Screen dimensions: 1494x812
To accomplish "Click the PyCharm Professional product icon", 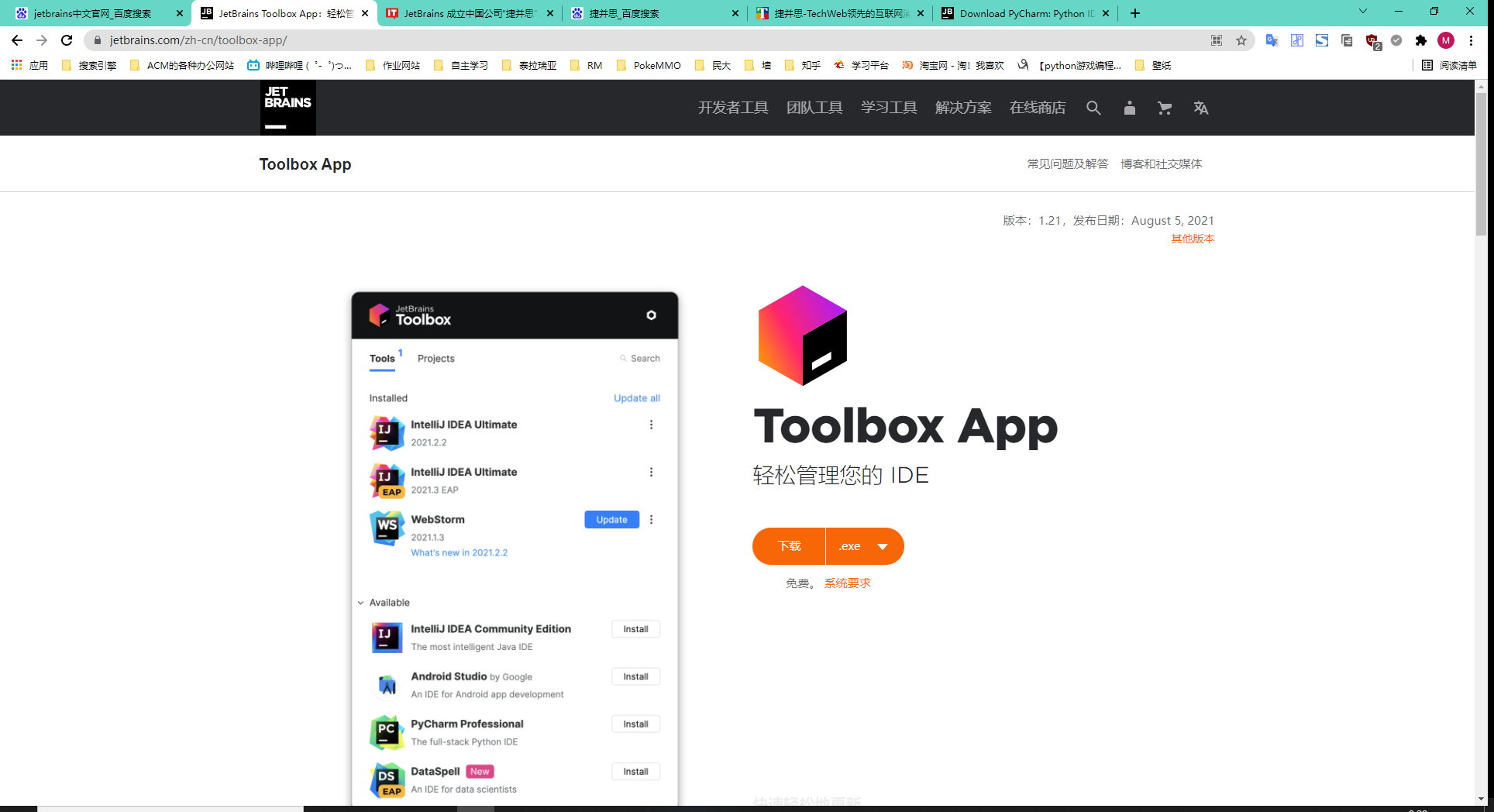I will pos(387,732).
